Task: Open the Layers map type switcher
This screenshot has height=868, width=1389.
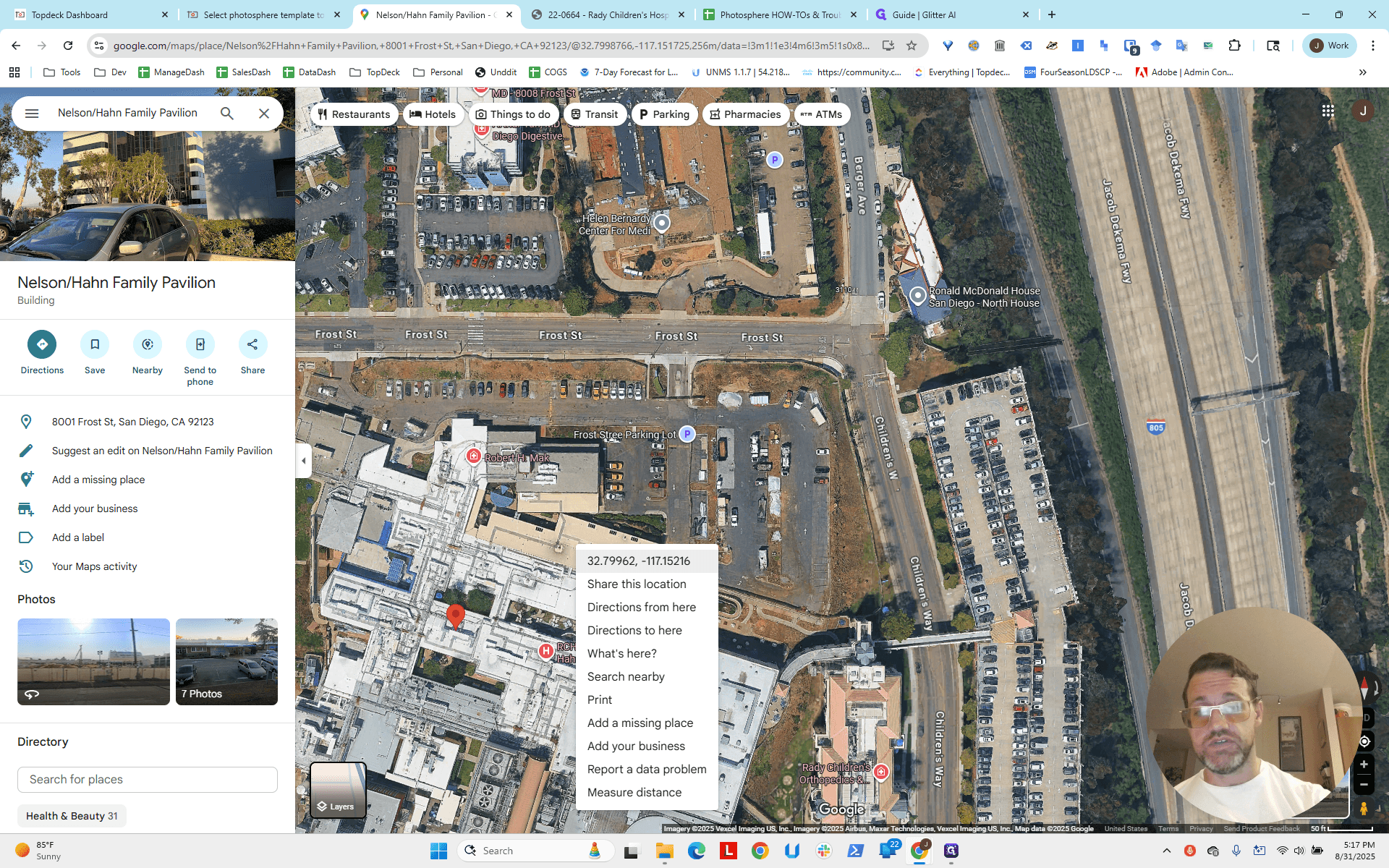Action: (x=338, y=790)
